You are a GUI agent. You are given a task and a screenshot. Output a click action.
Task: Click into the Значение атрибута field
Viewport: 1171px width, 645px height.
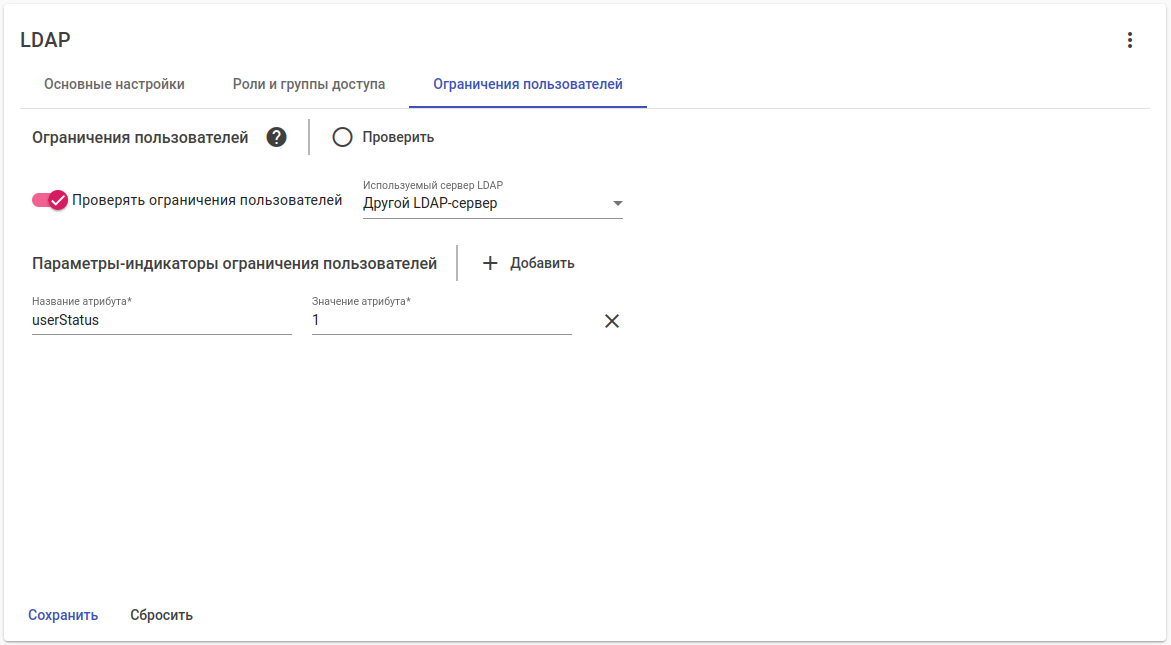click(441, 321)
